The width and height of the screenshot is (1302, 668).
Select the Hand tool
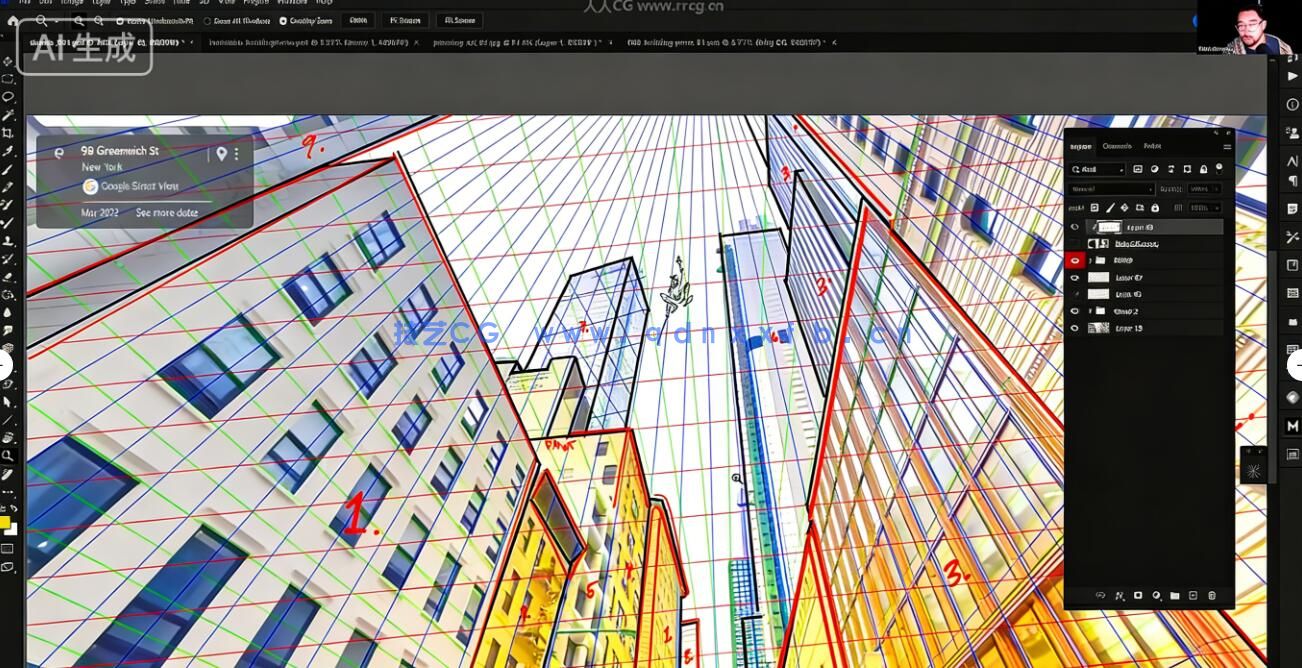pyautogui.click(x=8, y=438)
